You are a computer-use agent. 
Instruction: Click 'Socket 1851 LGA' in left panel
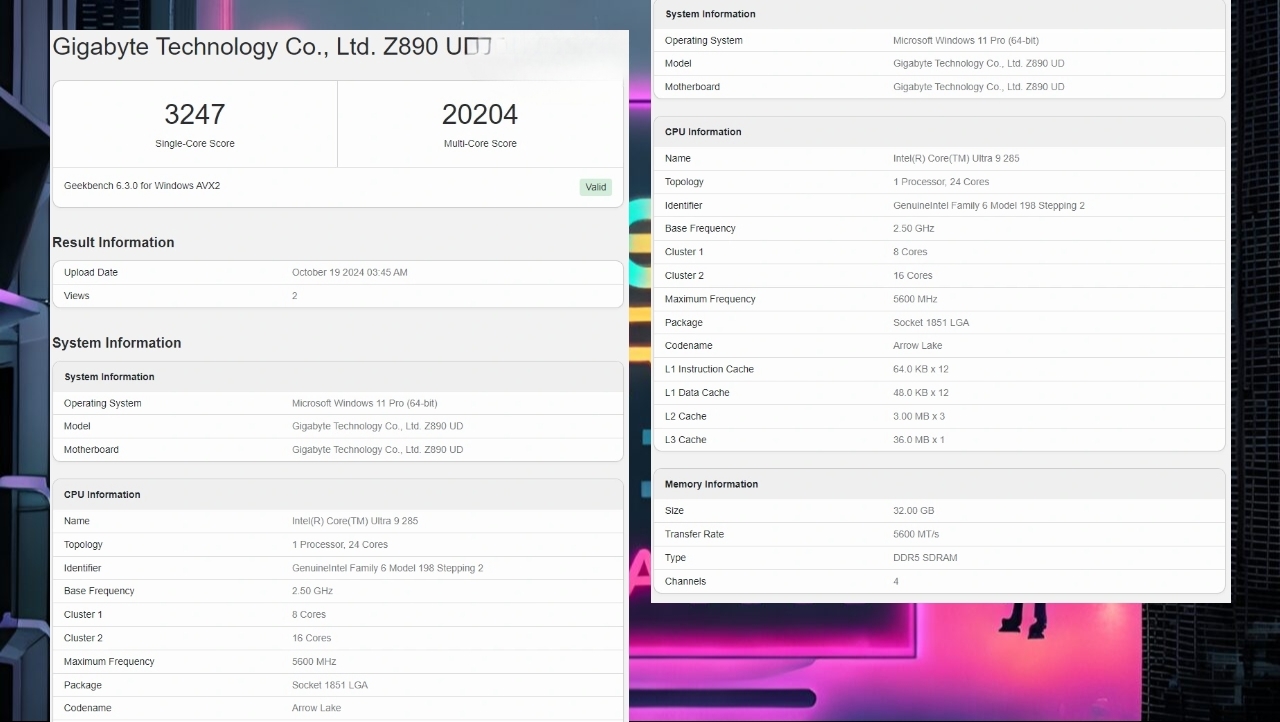coord(330,685)
